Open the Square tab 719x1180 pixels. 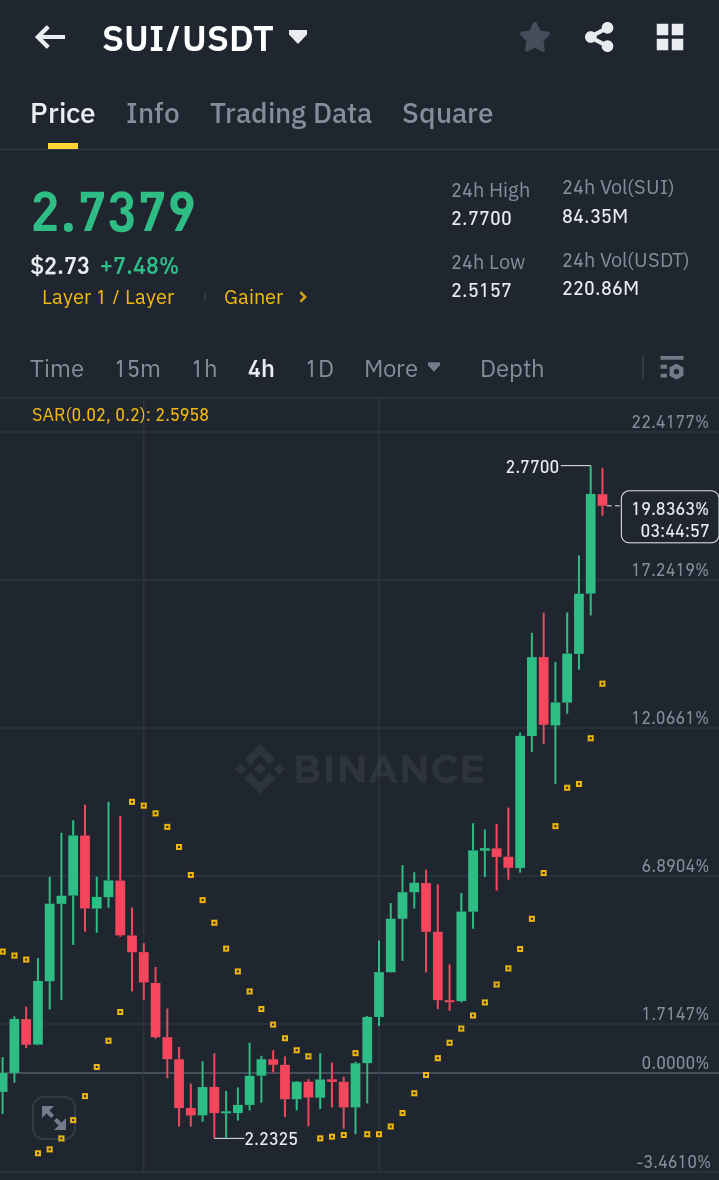pos(447,113)
